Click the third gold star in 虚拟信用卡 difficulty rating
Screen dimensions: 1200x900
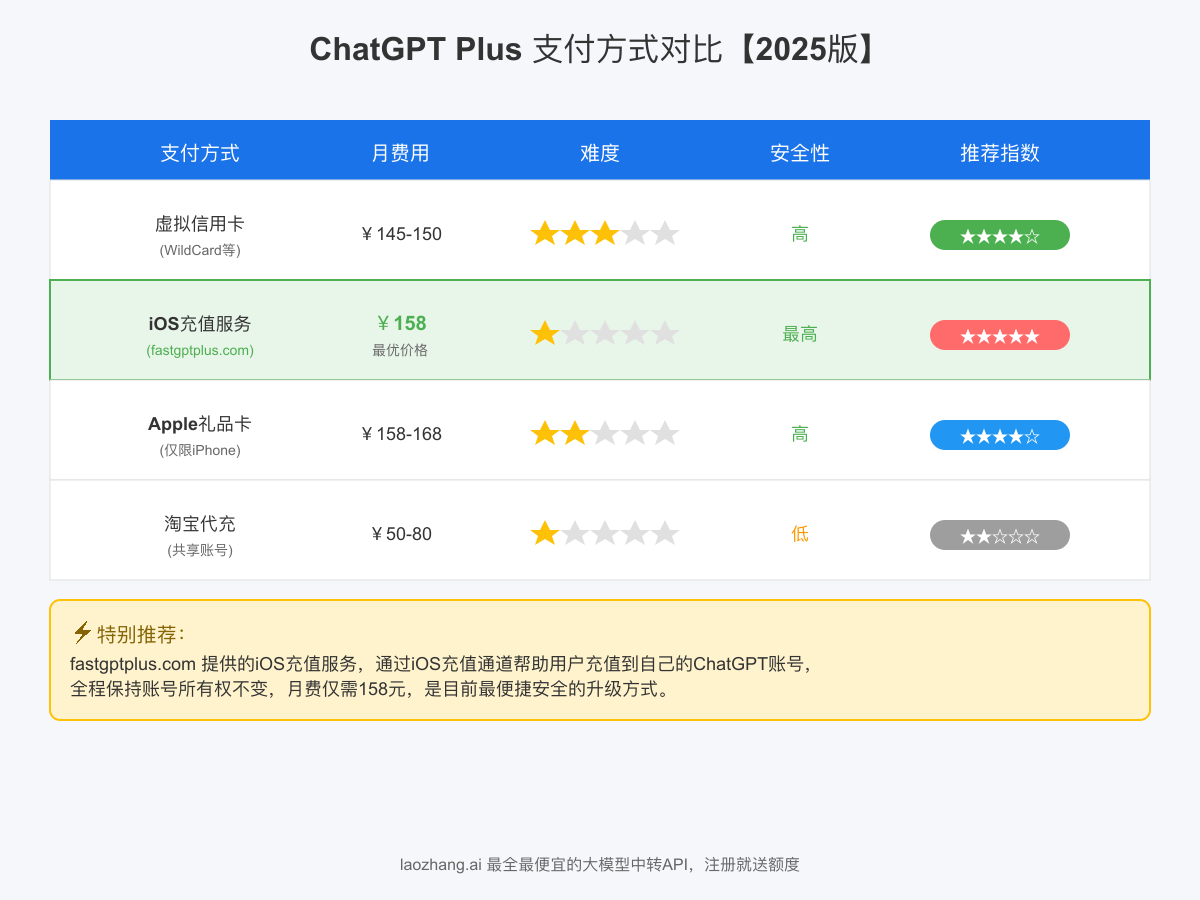[x=605, y=233]
